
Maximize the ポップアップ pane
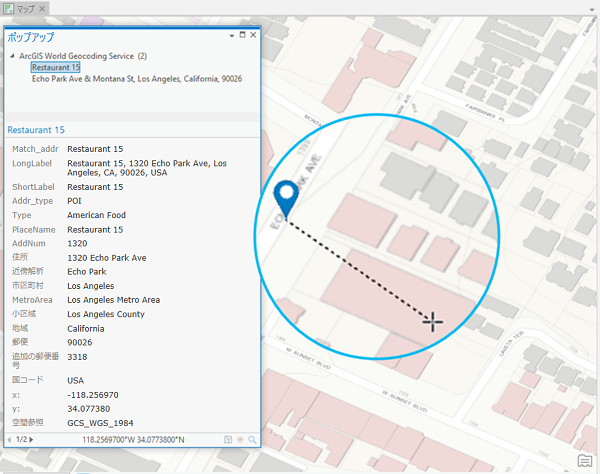click(243, 36)
